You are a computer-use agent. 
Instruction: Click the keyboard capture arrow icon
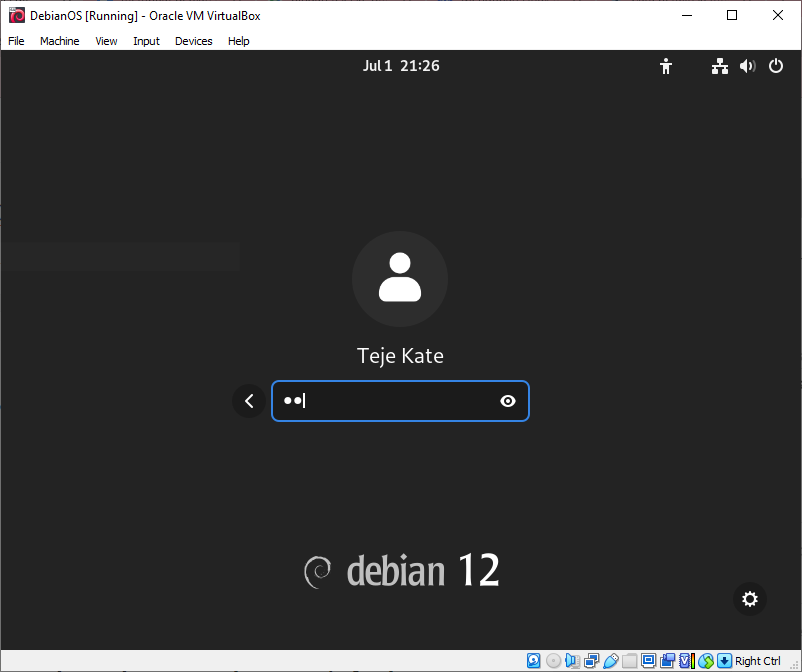pyautogui.click(x=724, y=661)
